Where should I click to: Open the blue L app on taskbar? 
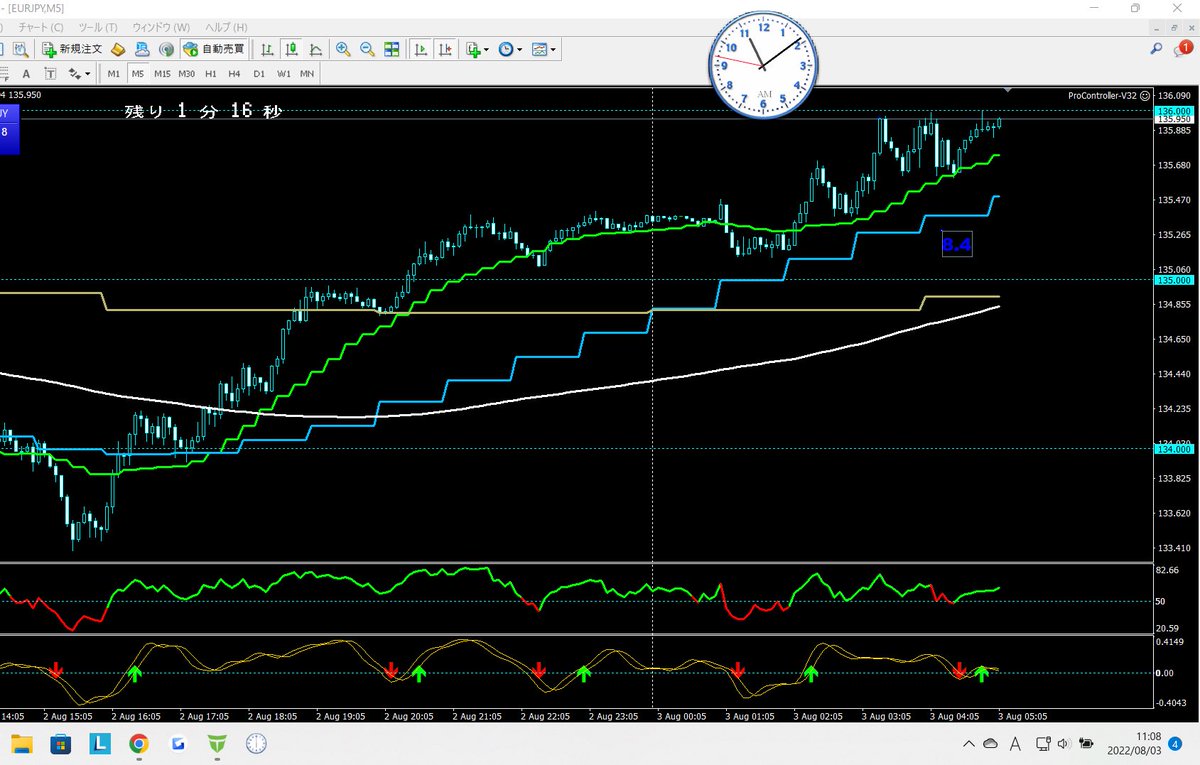click(x=100, y=743)
